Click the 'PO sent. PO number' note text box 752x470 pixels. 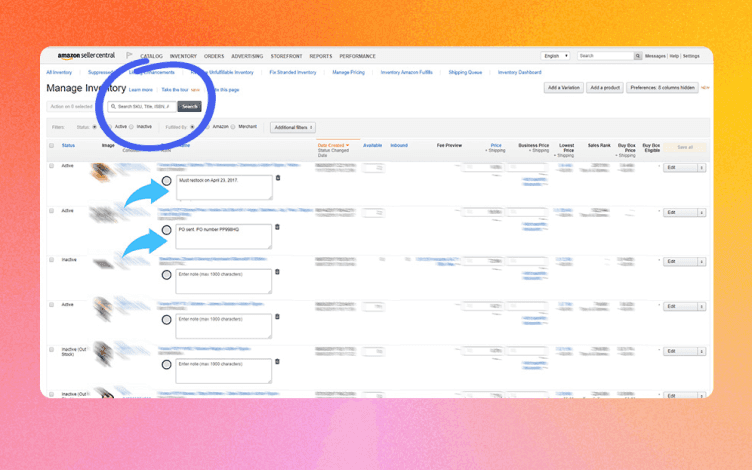(223, 236)
